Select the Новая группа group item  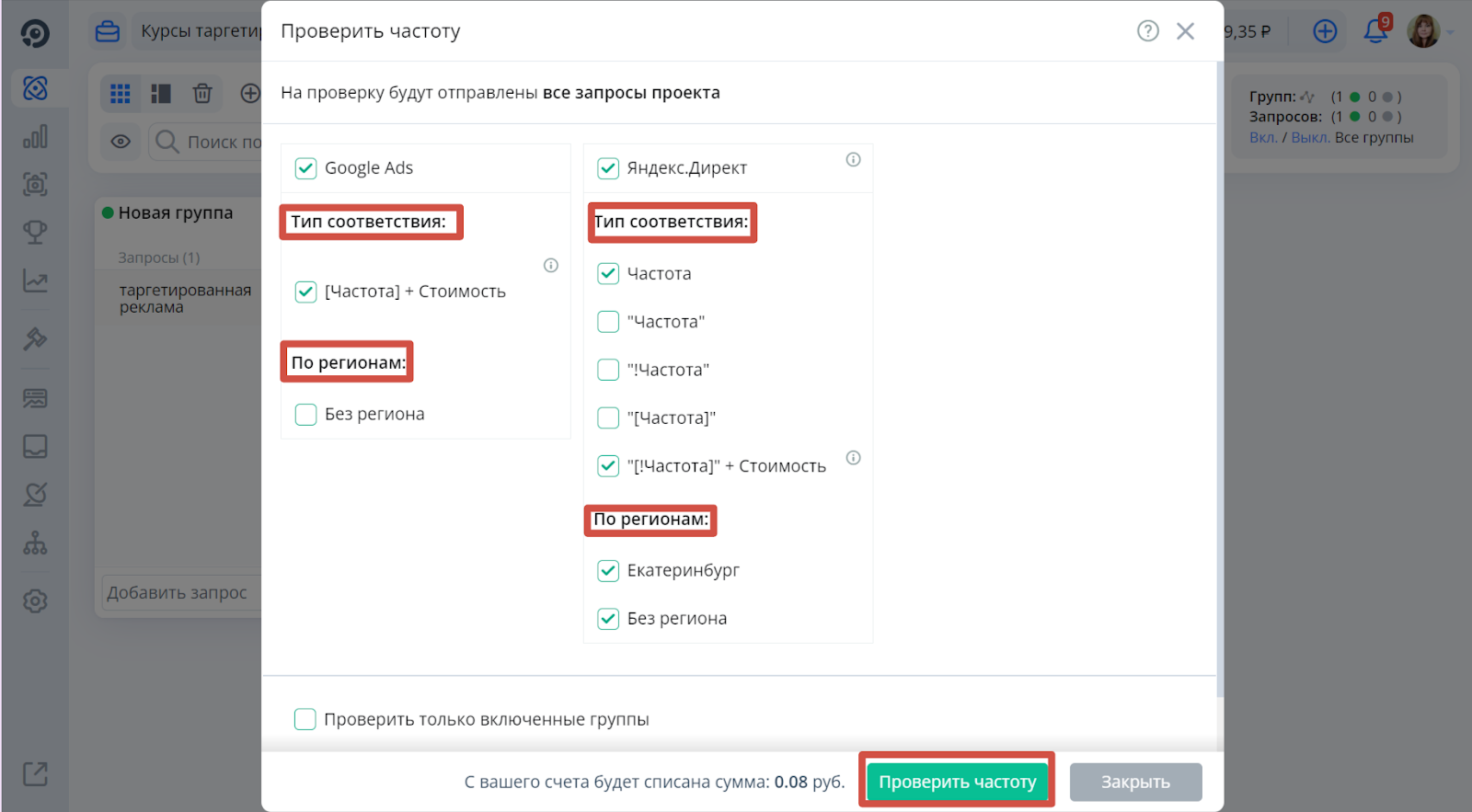coord(175,213)
